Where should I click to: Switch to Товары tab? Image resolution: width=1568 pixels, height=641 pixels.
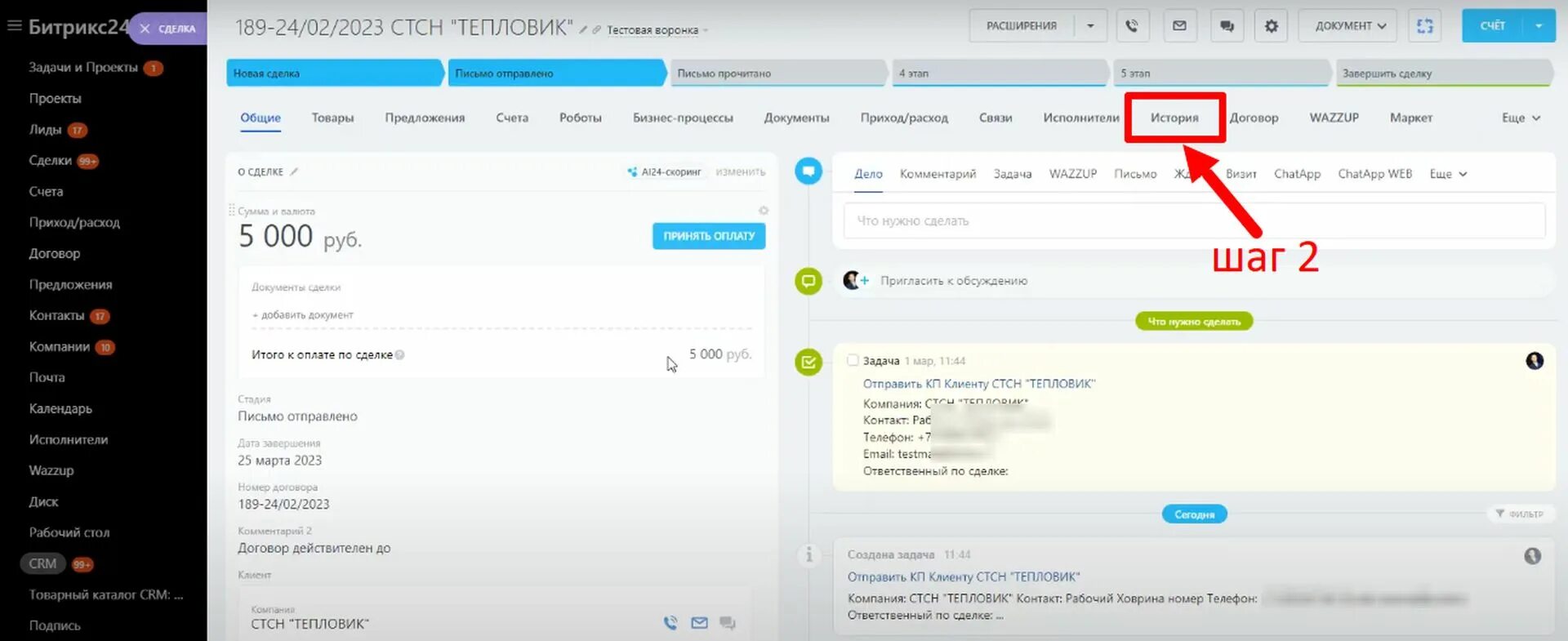[x=332, y=118]
